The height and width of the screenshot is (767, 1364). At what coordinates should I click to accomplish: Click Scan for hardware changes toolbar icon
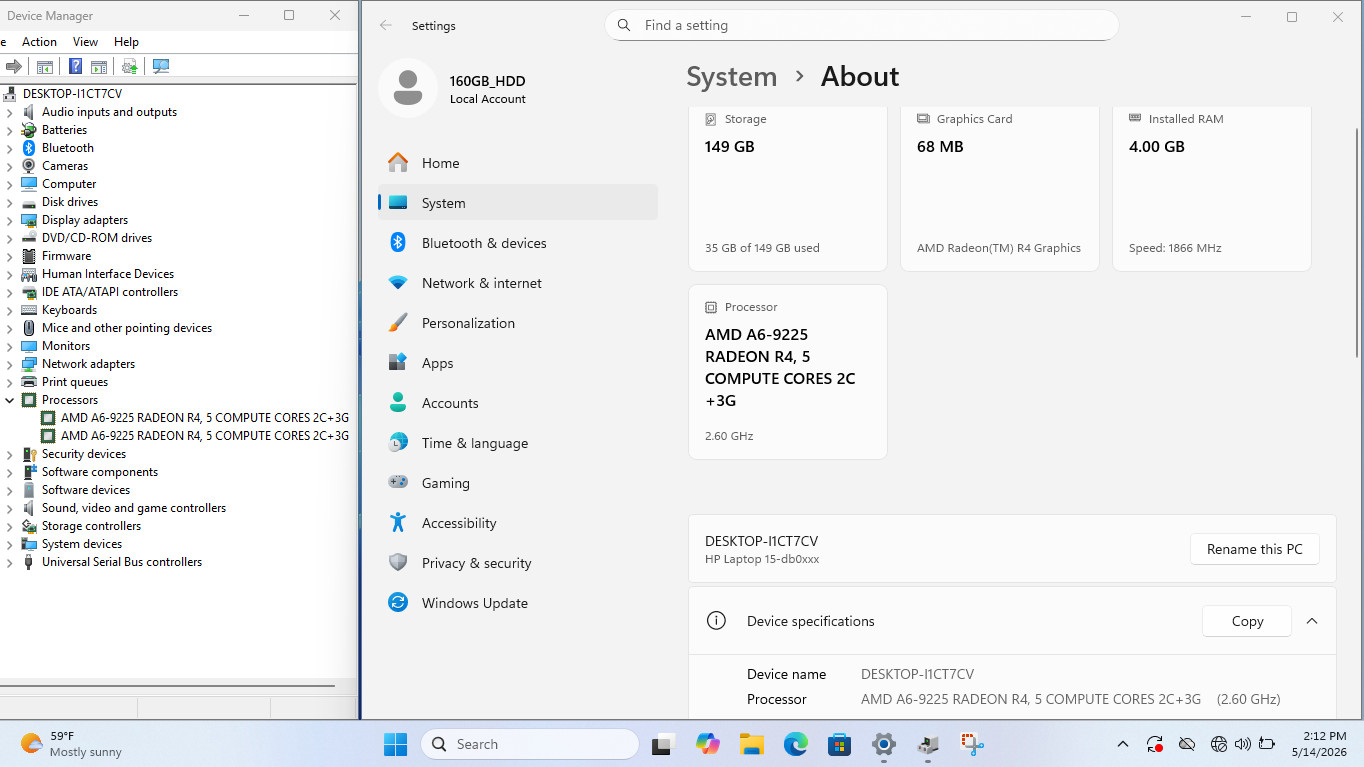(161, 67)
